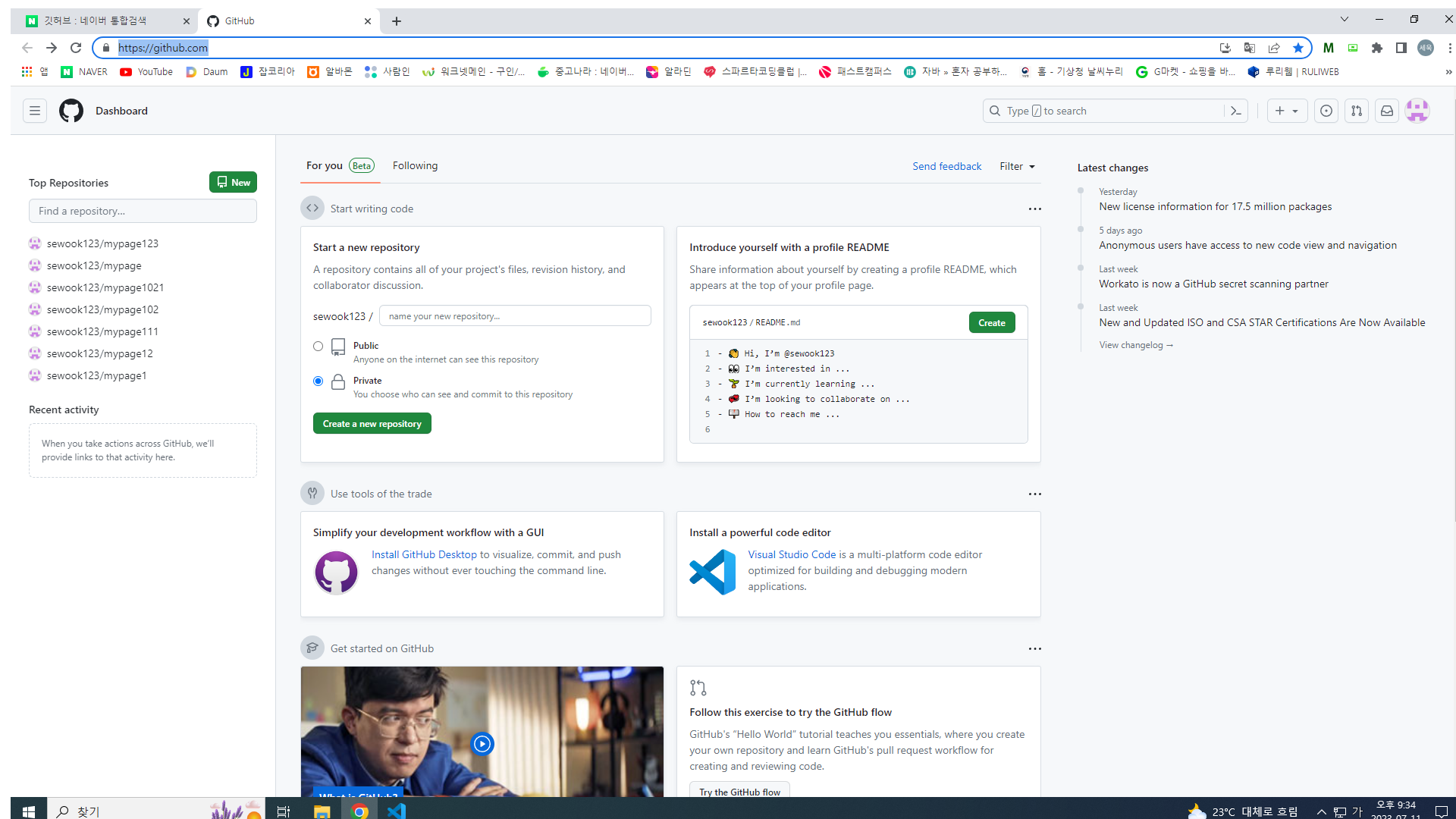Image resolution: width=1456 pixels, height=819 pixels.
Task: Expand the Filter dropdown in feed
Action: (x=1017, y=166)
